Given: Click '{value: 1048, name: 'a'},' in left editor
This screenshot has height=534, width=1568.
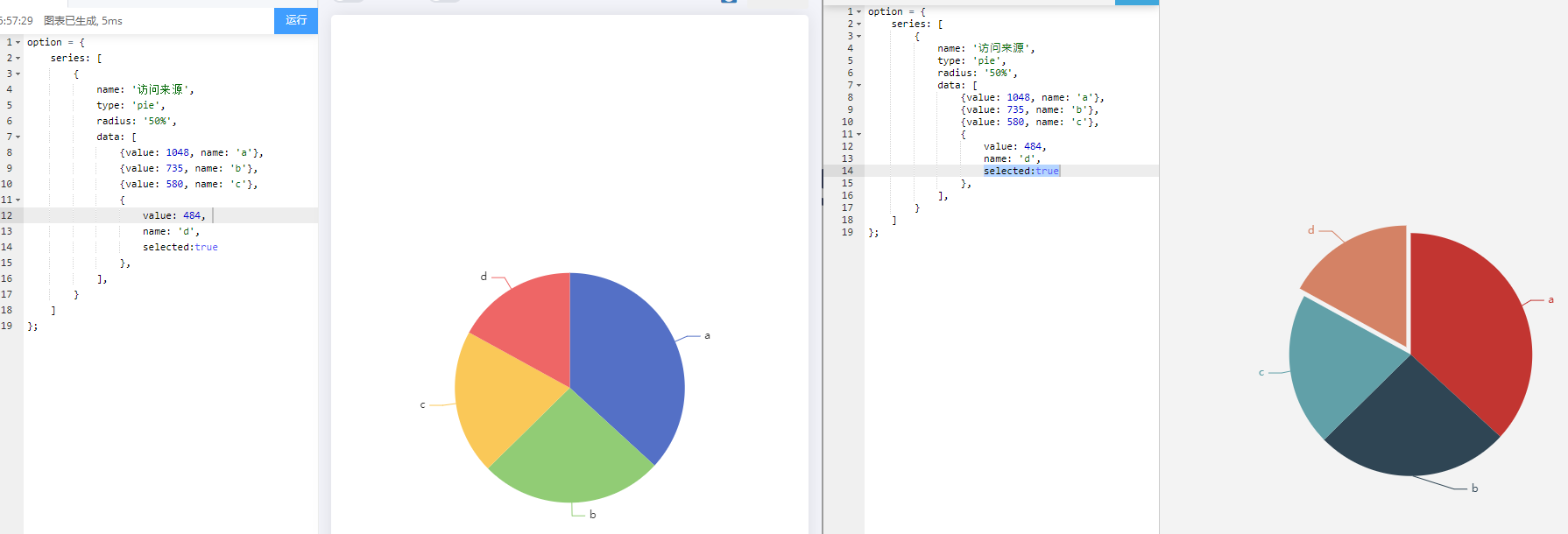Looking at the screenshot, I should 192,152.
